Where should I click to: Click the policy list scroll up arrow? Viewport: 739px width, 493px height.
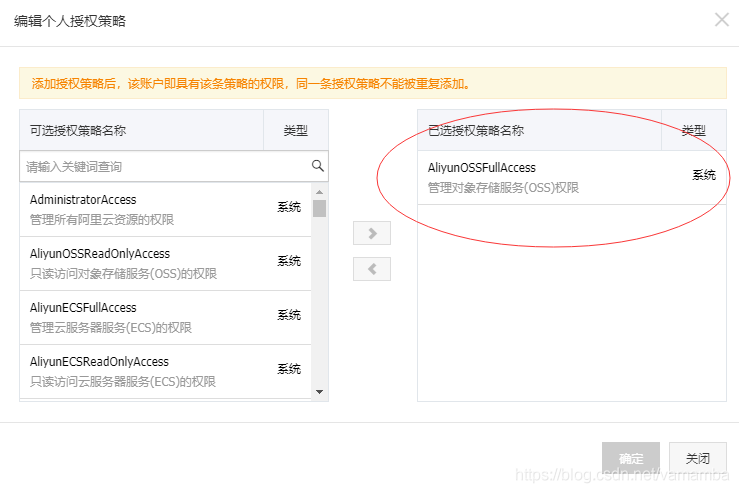320,192
